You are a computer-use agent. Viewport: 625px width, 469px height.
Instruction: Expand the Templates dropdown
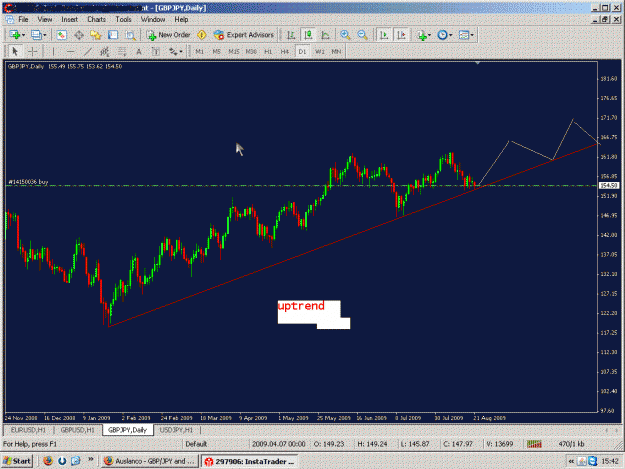pos(472,35)
